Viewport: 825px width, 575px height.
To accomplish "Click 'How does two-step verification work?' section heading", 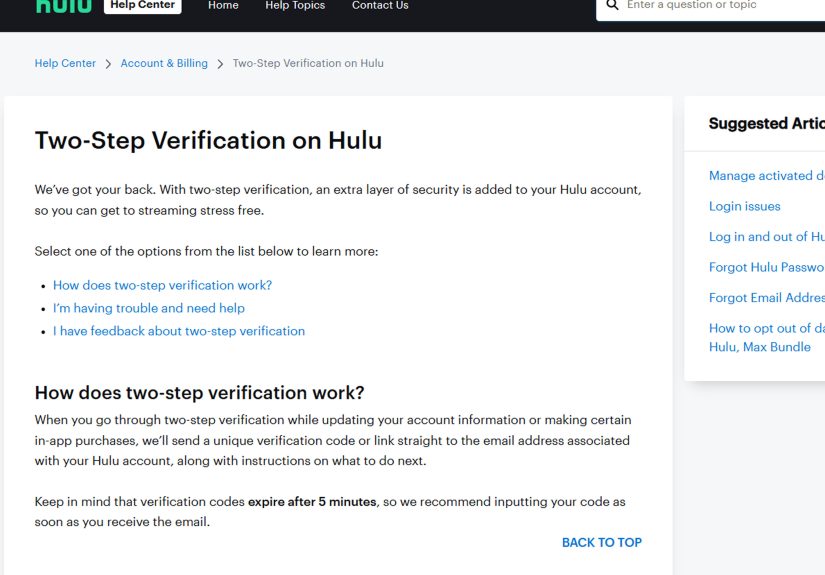I will [x=199, y=393].
